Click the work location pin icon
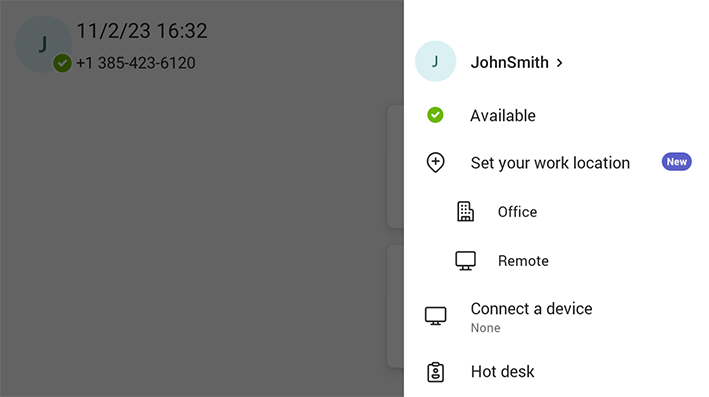709x397 pixels. coord(435,162)
